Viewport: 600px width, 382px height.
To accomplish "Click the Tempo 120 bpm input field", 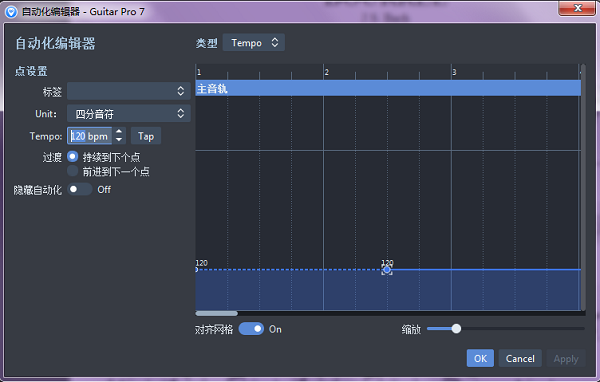I will click(90, 136).
